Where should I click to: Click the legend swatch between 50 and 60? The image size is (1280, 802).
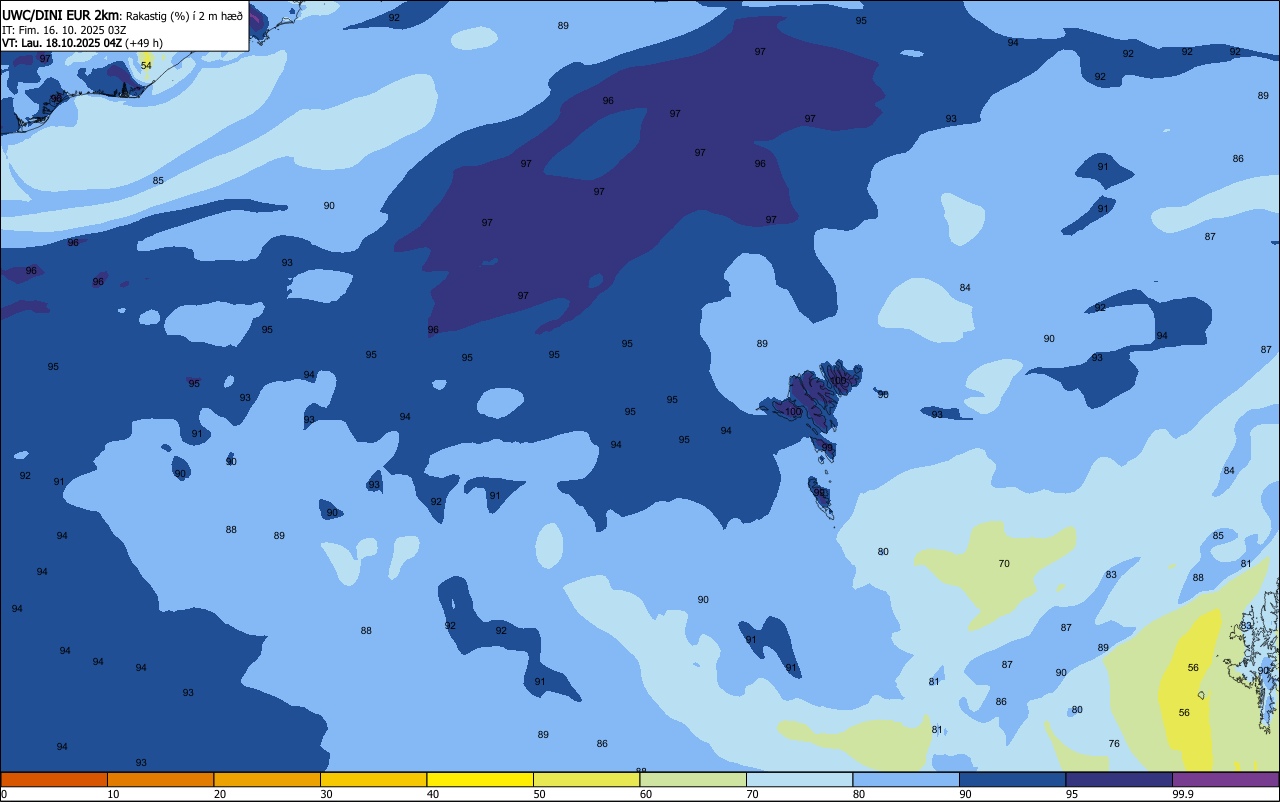tap(586, 779)
